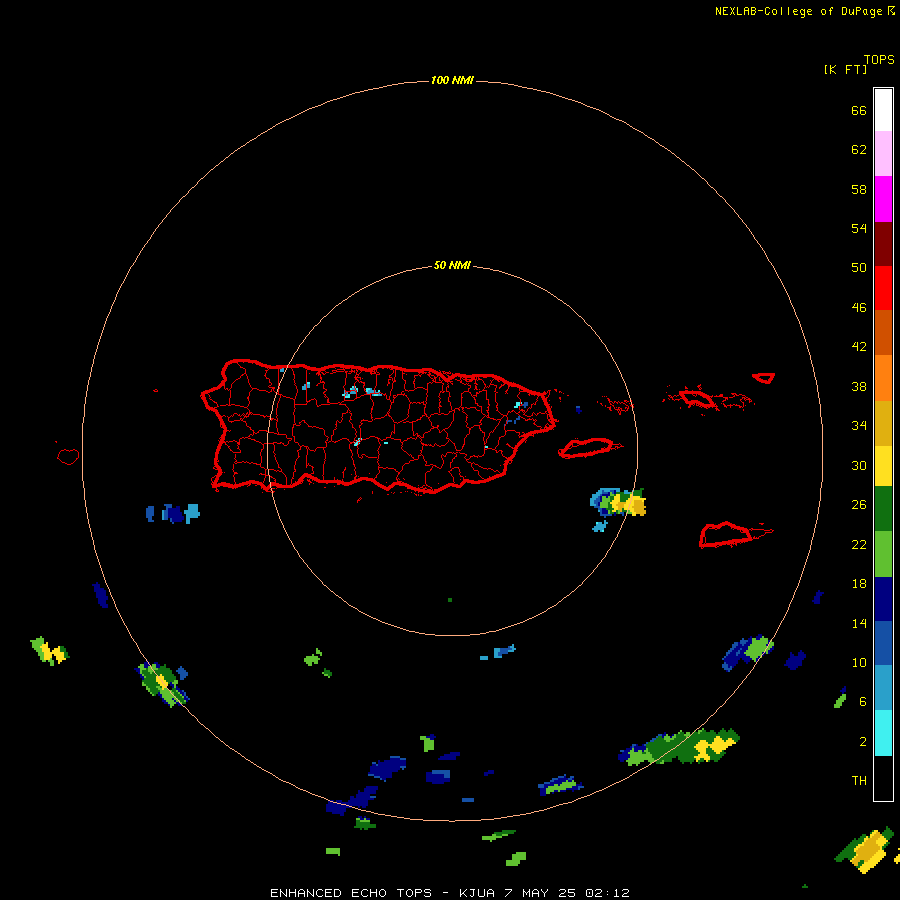Click the yellow echo cell south of Vieques
This screenshot has width=900, height=900.
tap(619, 502)
